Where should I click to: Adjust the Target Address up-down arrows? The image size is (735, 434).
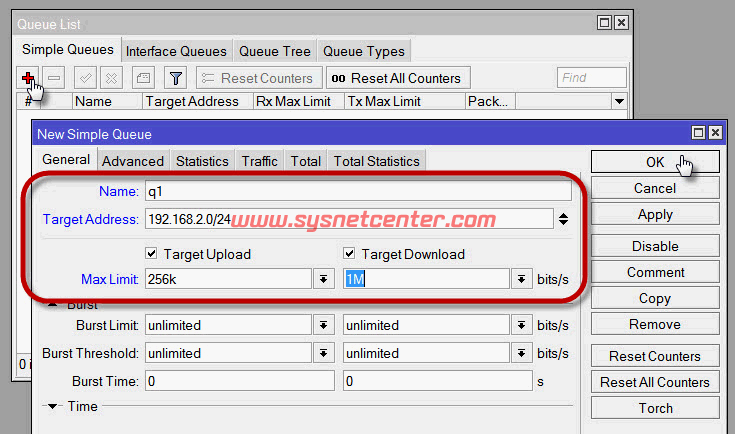pos(564,219)
